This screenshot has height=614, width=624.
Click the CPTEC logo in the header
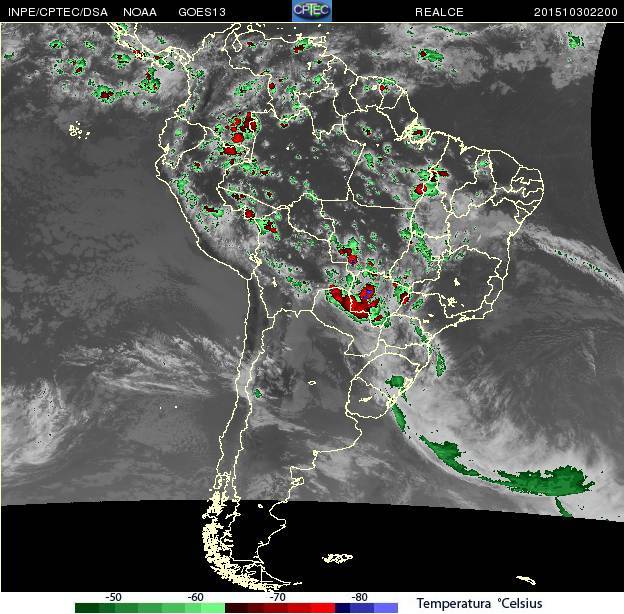coord(312,11)
